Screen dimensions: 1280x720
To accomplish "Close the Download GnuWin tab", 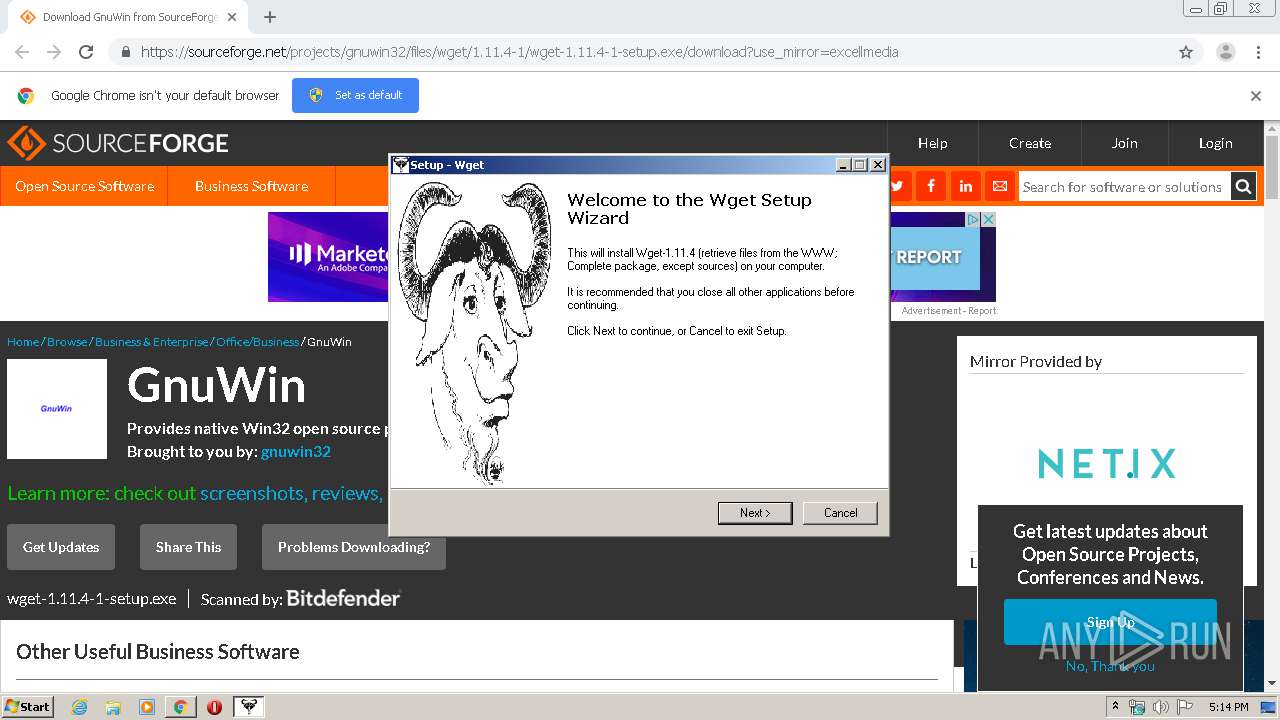I will (232, 17).
